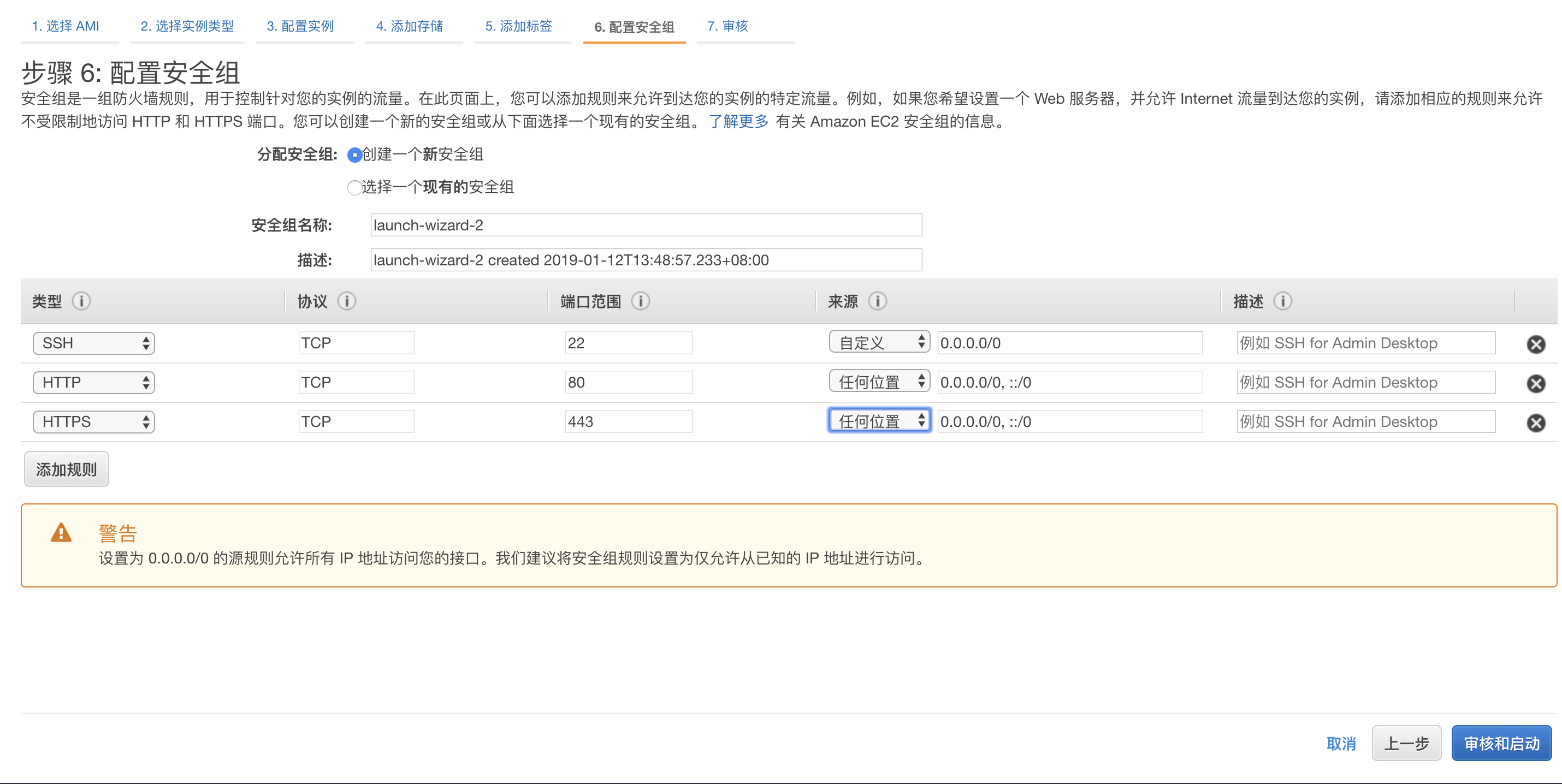
Task: Open the 了解更多 link
Action: coord(738,121)
